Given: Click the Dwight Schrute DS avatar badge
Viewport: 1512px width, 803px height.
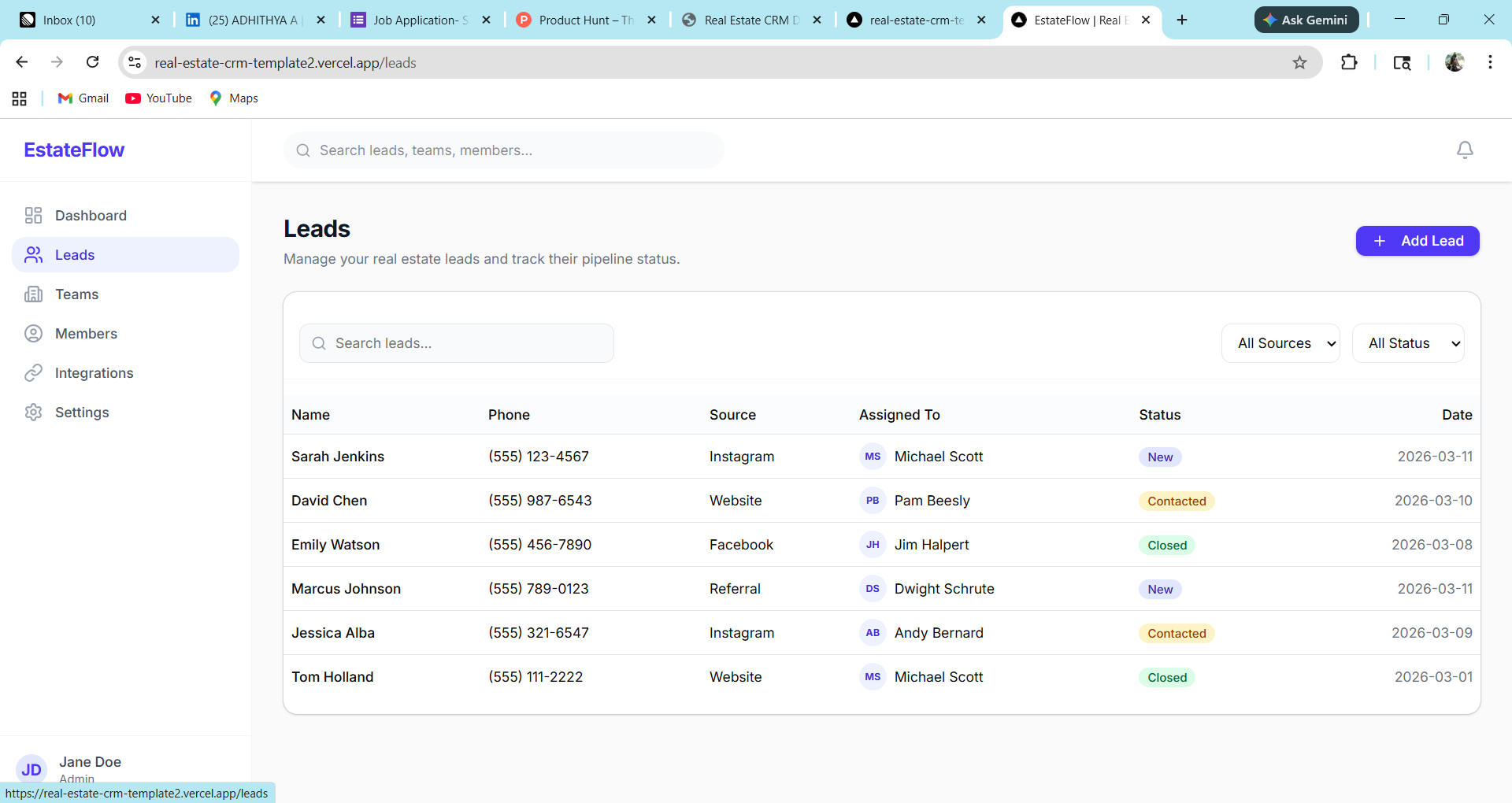Looking at the screenshot, I should [x=873, y=589].
